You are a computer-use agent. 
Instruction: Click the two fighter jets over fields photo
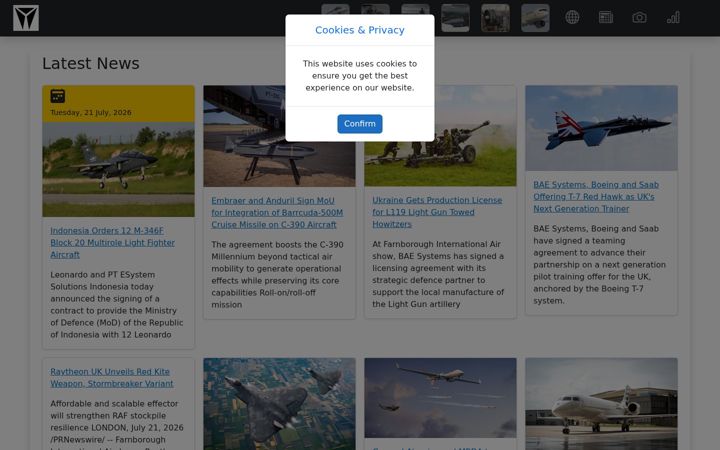279,404
